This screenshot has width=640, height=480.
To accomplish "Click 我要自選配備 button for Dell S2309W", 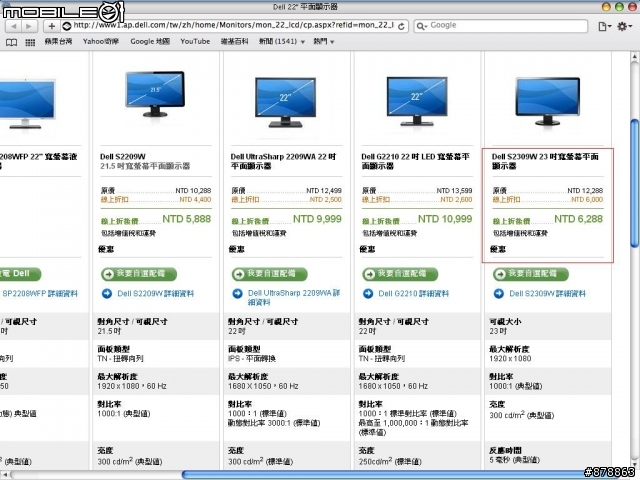I will tap(531, 274).
